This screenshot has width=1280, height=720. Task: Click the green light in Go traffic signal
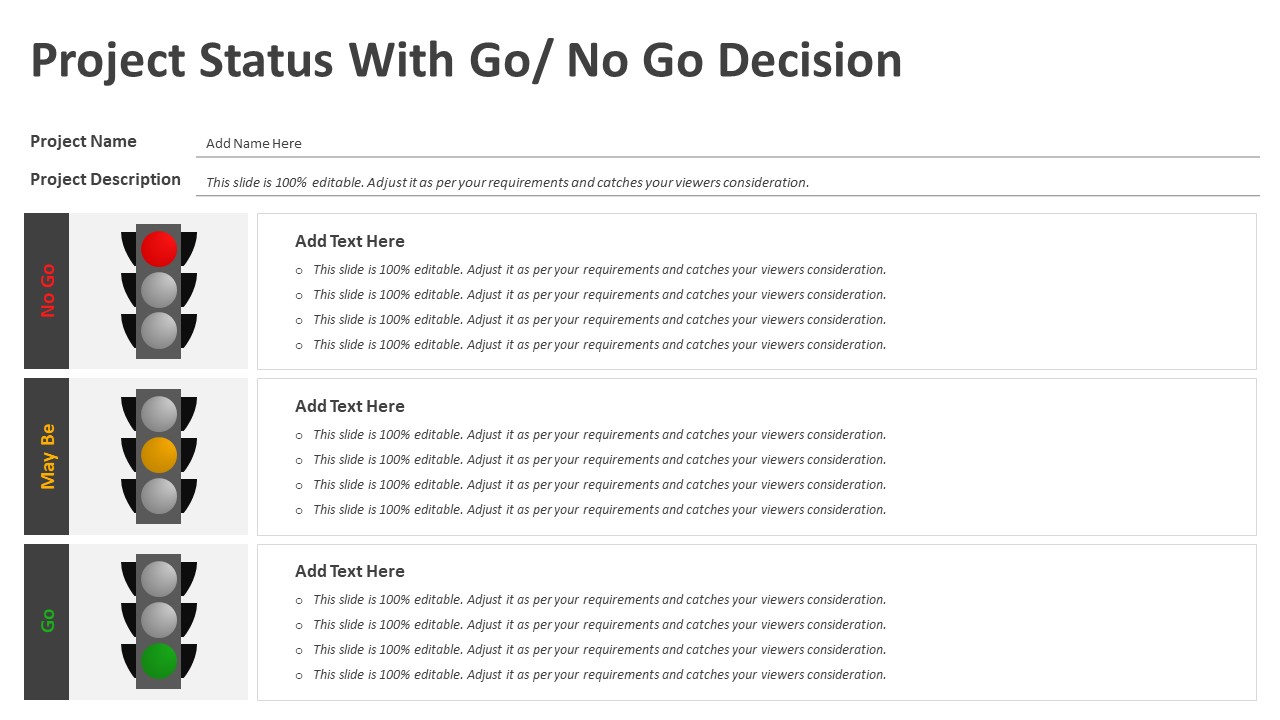(159, 661)
